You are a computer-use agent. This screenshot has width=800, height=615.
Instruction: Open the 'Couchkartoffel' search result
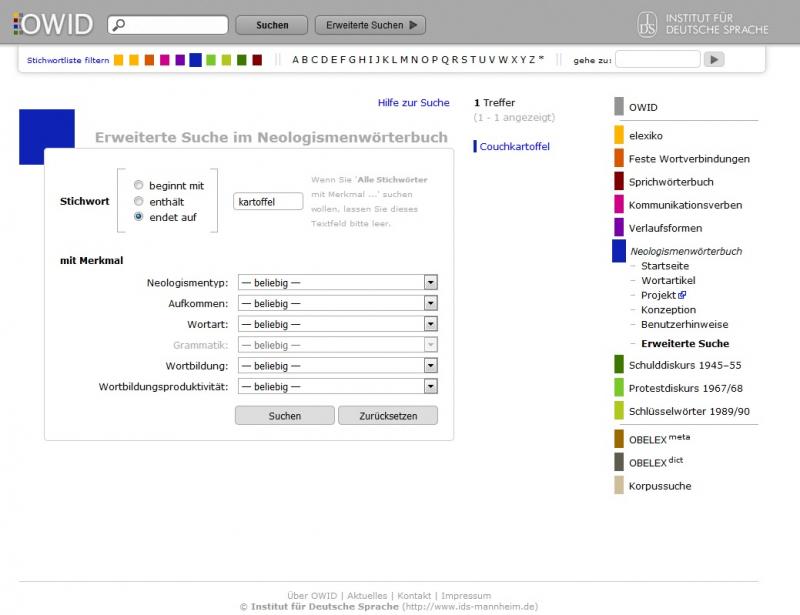514,146
